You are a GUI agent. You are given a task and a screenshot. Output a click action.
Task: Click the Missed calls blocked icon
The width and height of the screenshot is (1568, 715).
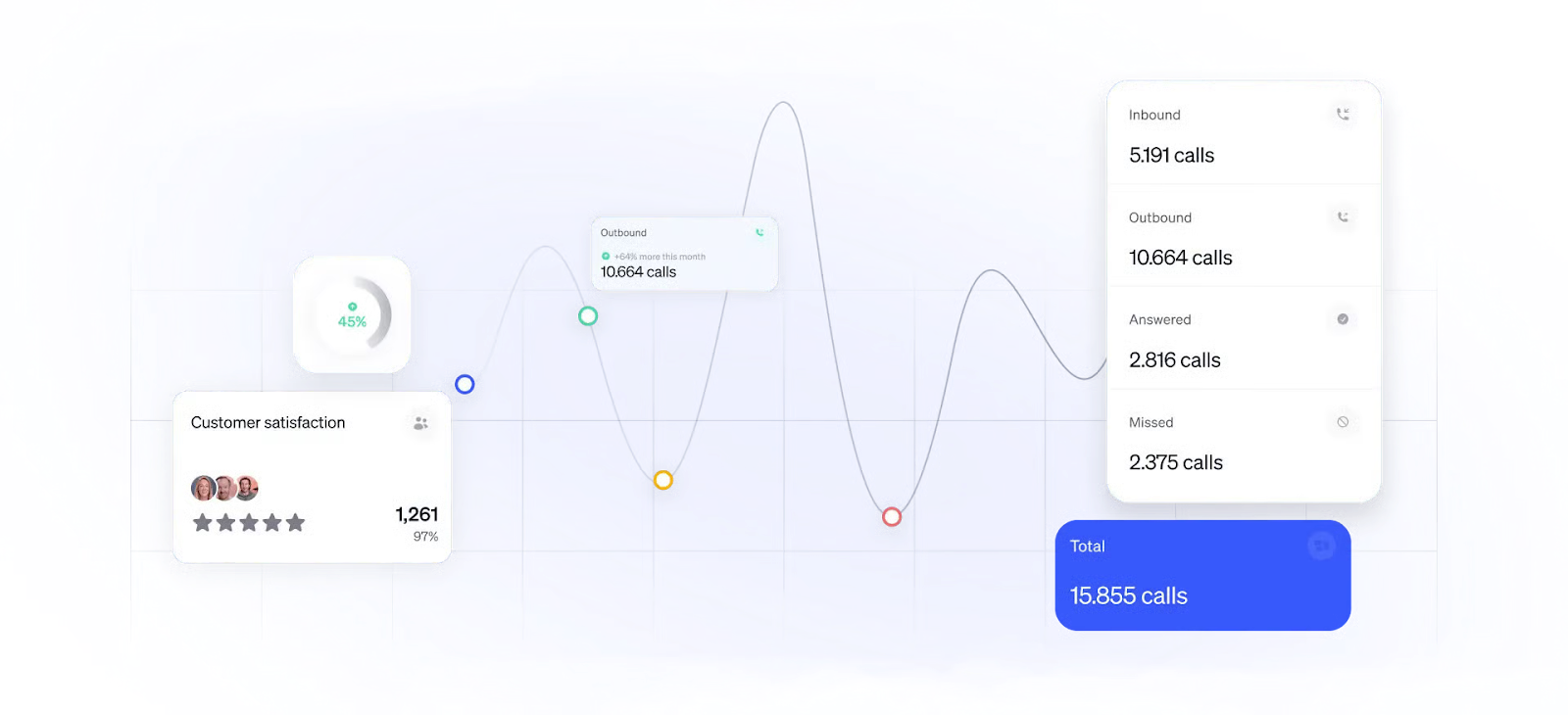coord(1343,422)
